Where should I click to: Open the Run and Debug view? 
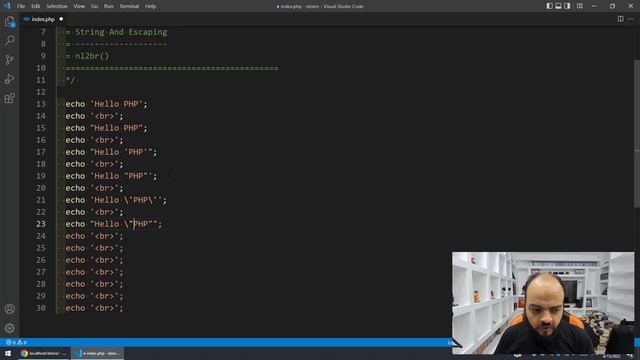(x=9, y=79)
